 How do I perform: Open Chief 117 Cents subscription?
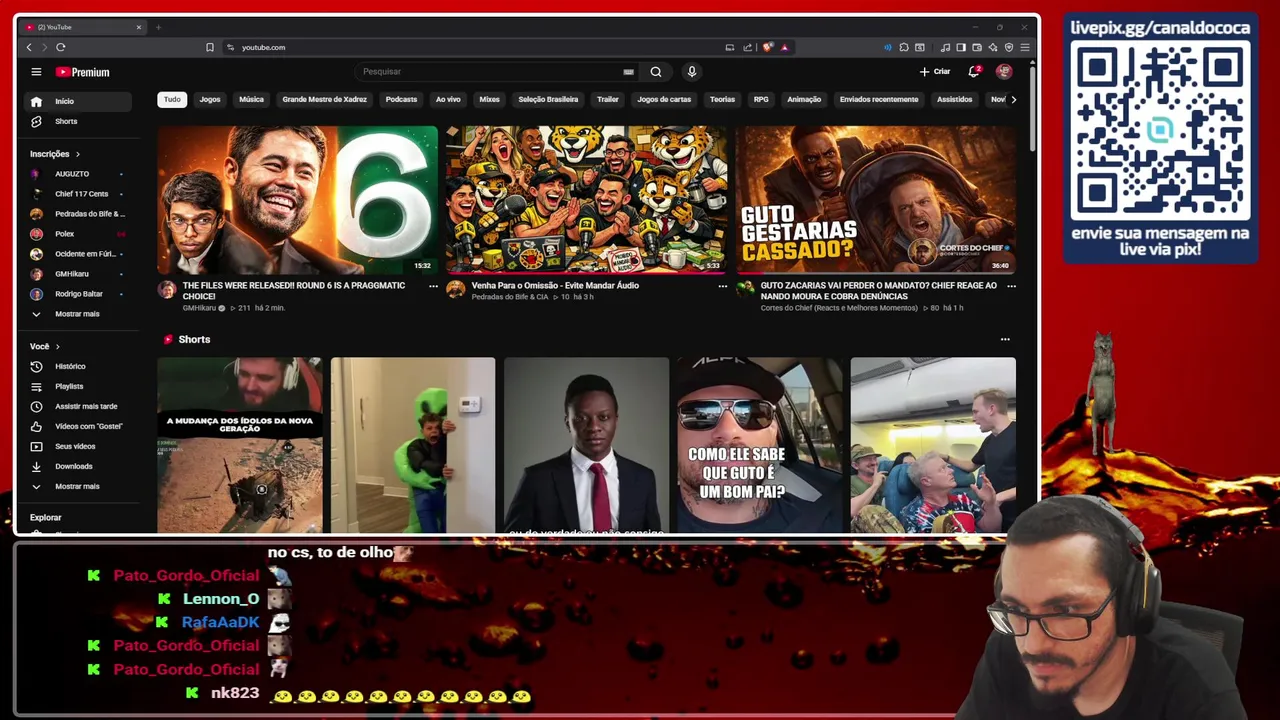[x=78, y=194]
